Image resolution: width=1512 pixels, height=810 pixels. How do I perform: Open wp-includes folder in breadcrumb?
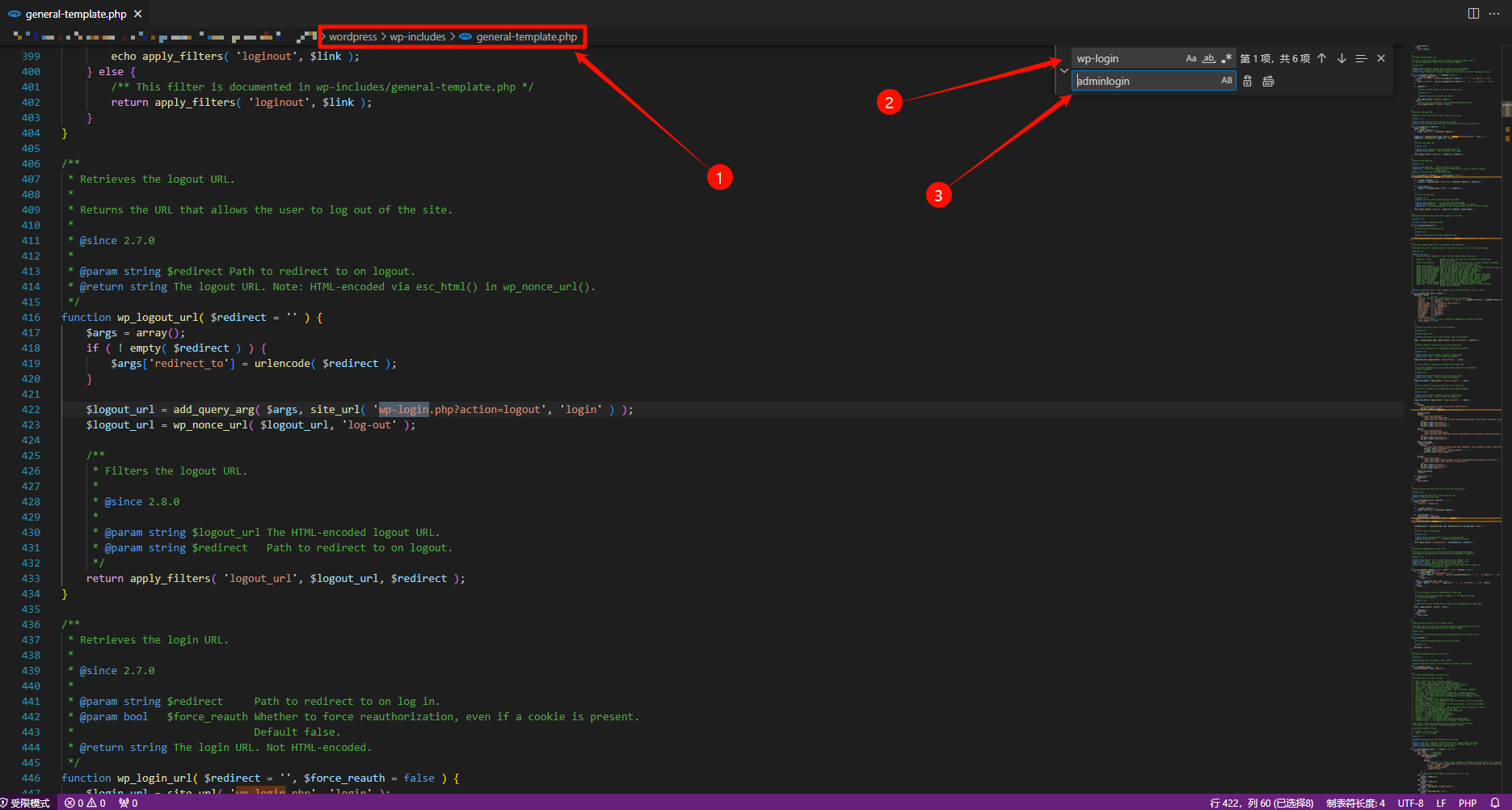(x=417, y=36)
